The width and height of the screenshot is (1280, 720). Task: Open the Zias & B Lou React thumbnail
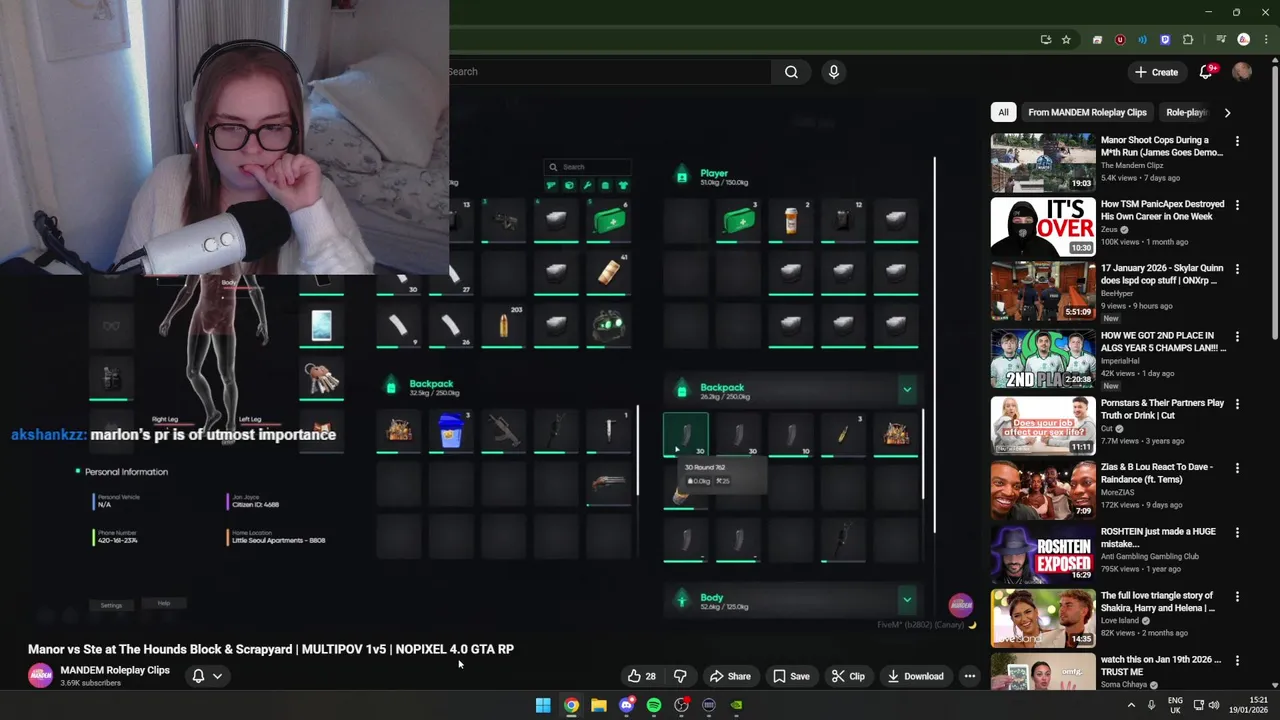[x=1043, y=490]
